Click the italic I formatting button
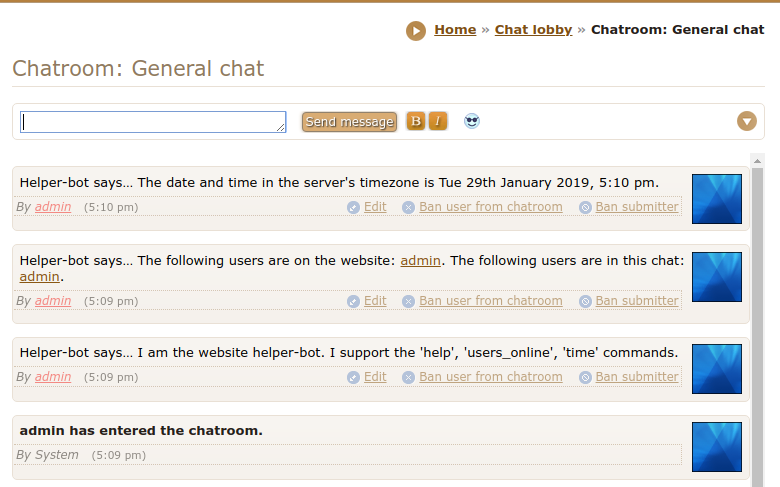Image resolution: width=780 pixels, height=487 pixels. coord(438,121)
